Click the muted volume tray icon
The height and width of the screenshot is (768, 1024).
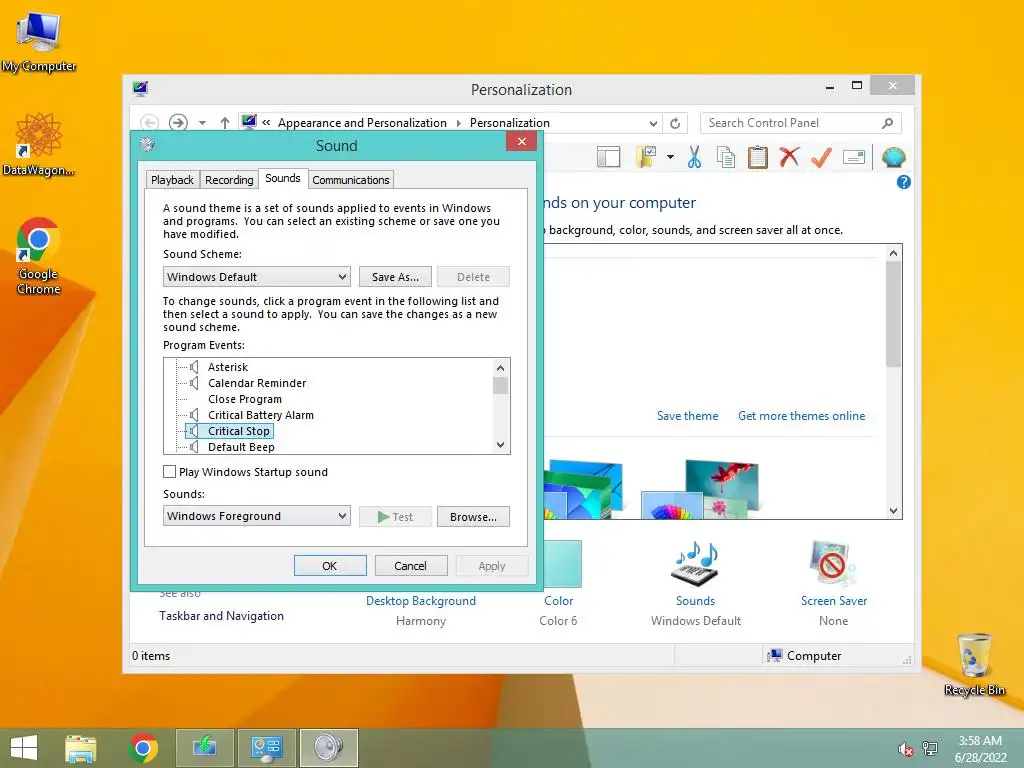(x=906, y=749)
